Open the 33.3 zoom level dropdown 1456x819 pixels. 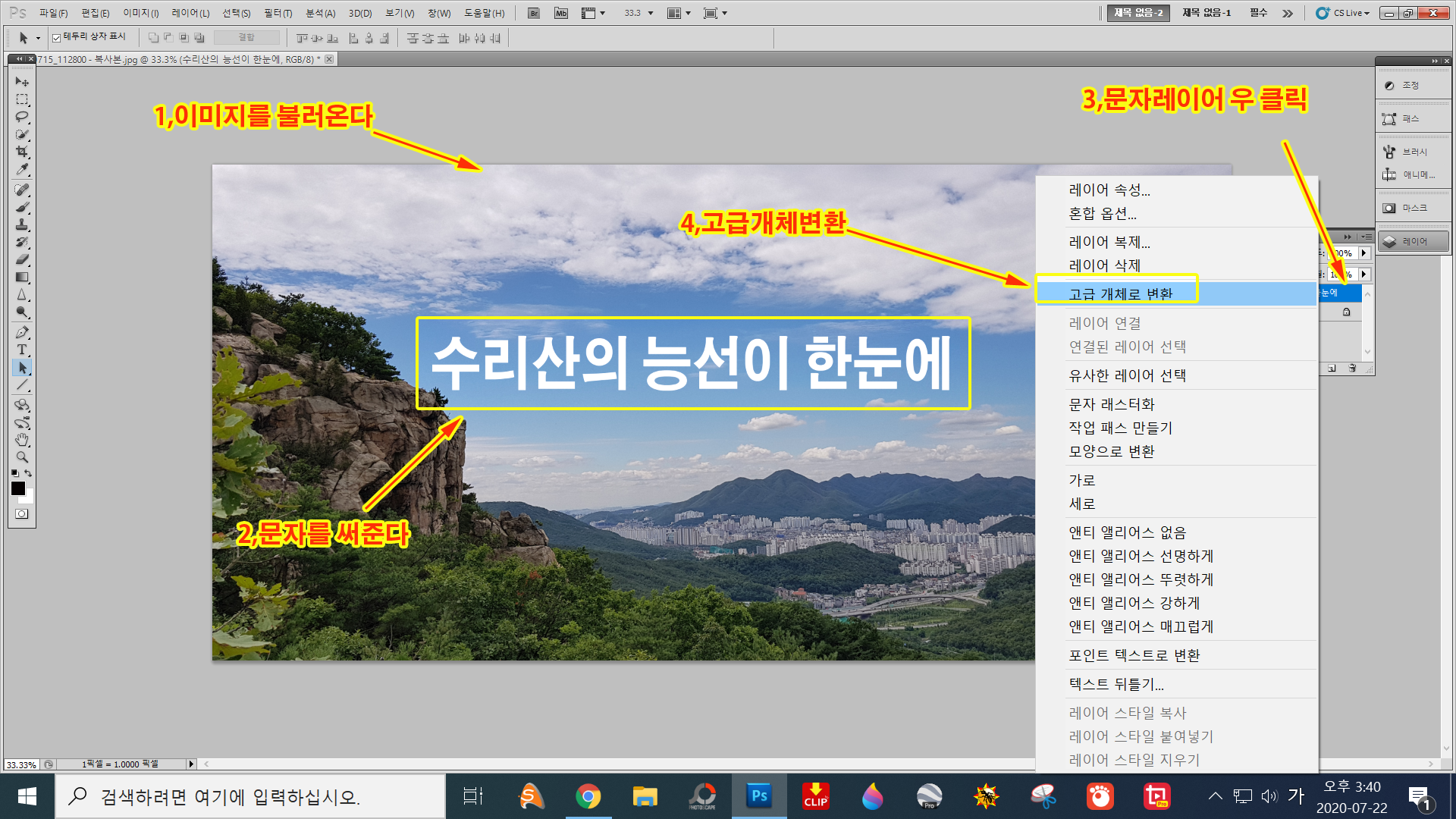650,13
